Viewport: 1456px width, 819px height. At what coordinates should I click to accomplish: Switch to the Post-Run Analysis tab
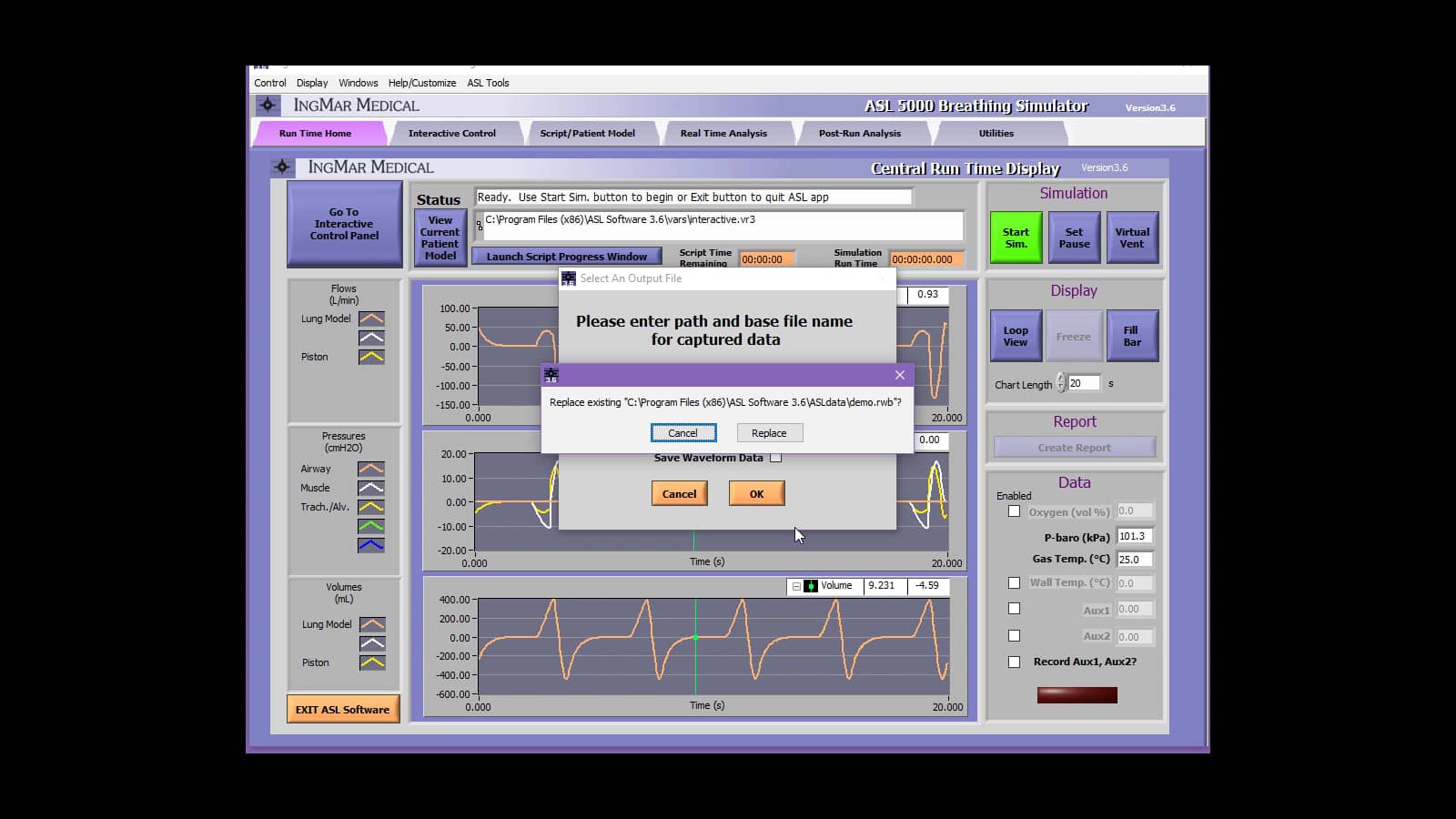point(859,133)
